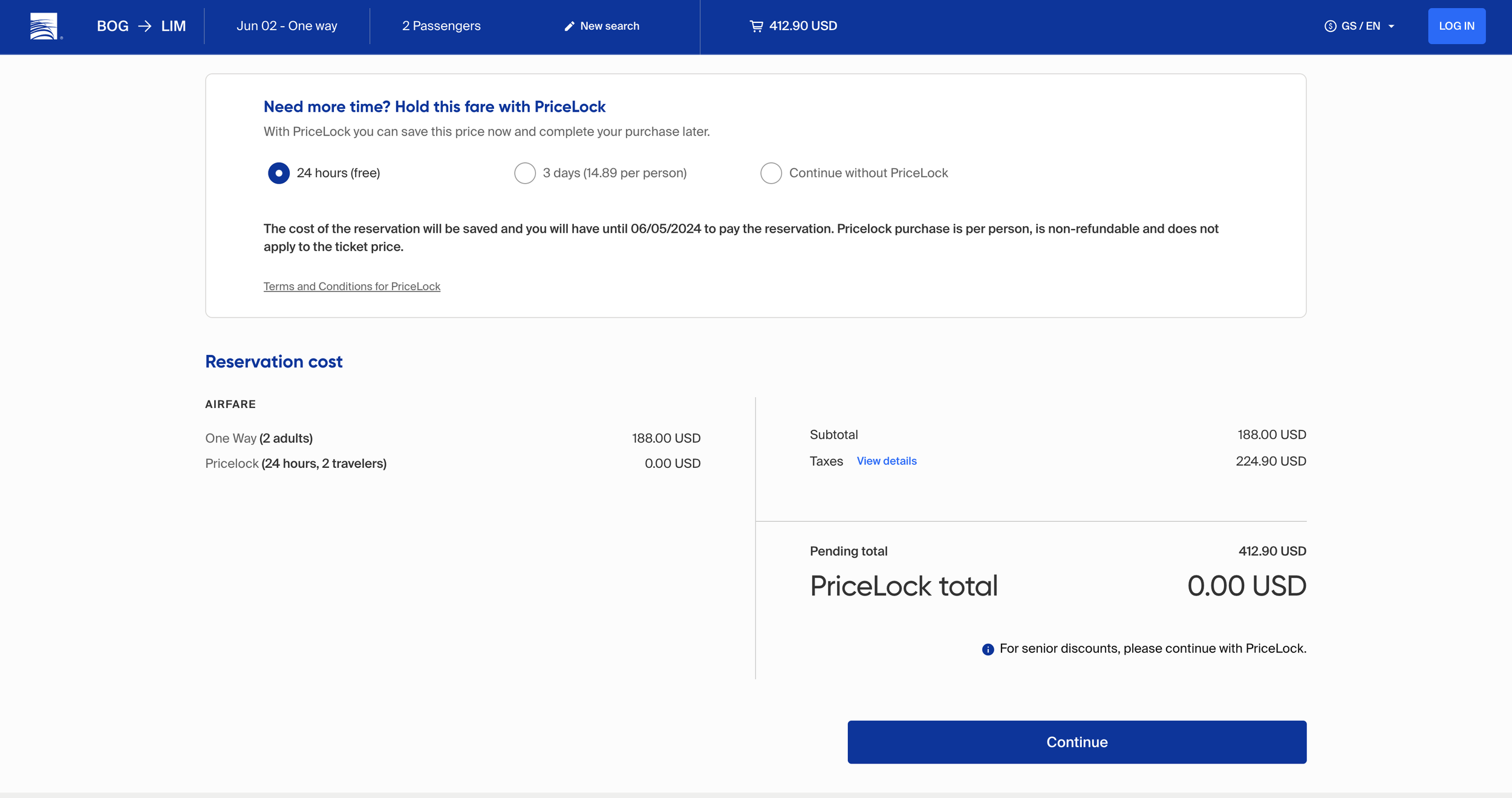Viewport: 1512px width, 798px height.
Task: Open cart total 412.90 USD
Action: (x=803, y=26)
